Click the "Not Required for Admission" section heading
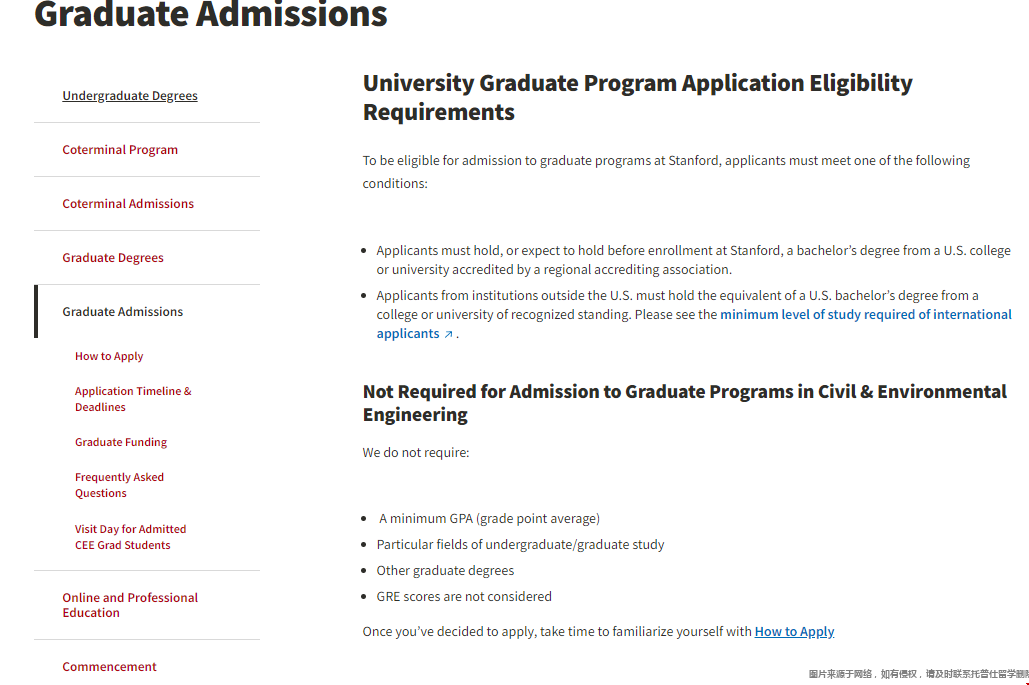The image size is (1029, 685). tap(684, 403)
